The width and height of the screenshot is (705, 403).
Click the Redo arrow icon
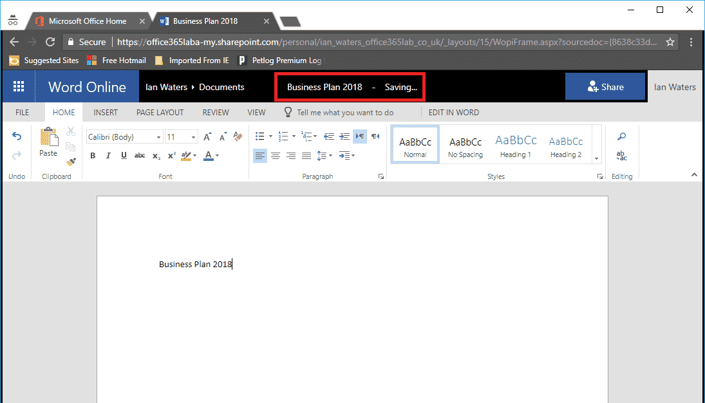click(17, 156)
